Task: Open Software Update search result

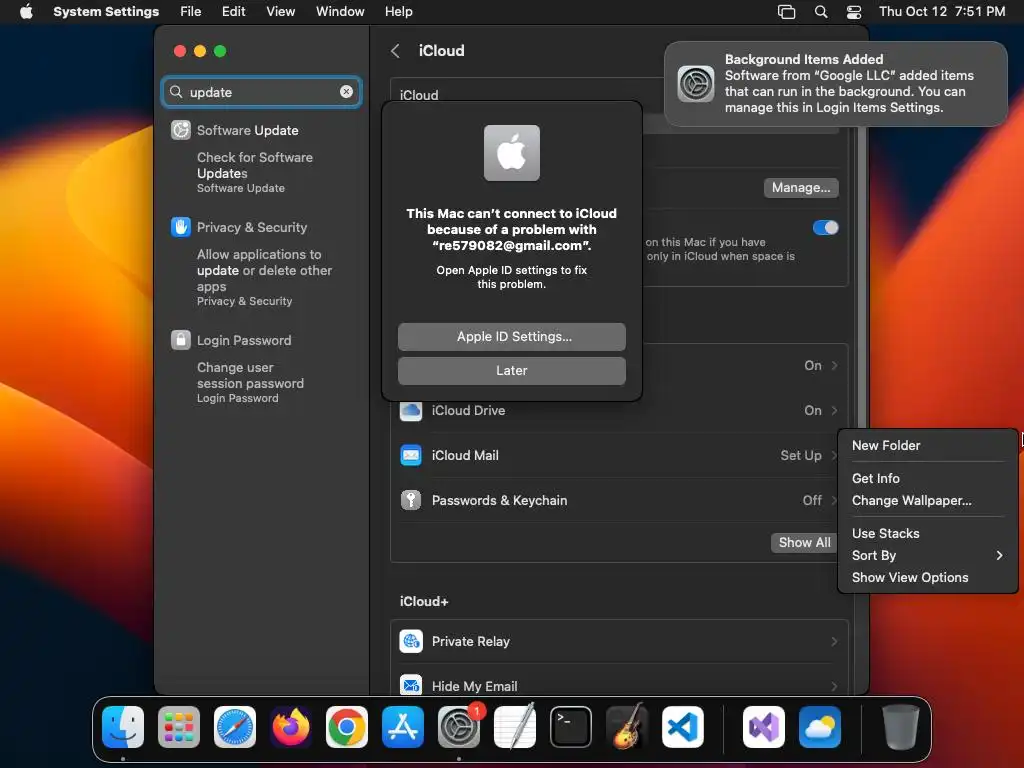Action: point(248,130)
